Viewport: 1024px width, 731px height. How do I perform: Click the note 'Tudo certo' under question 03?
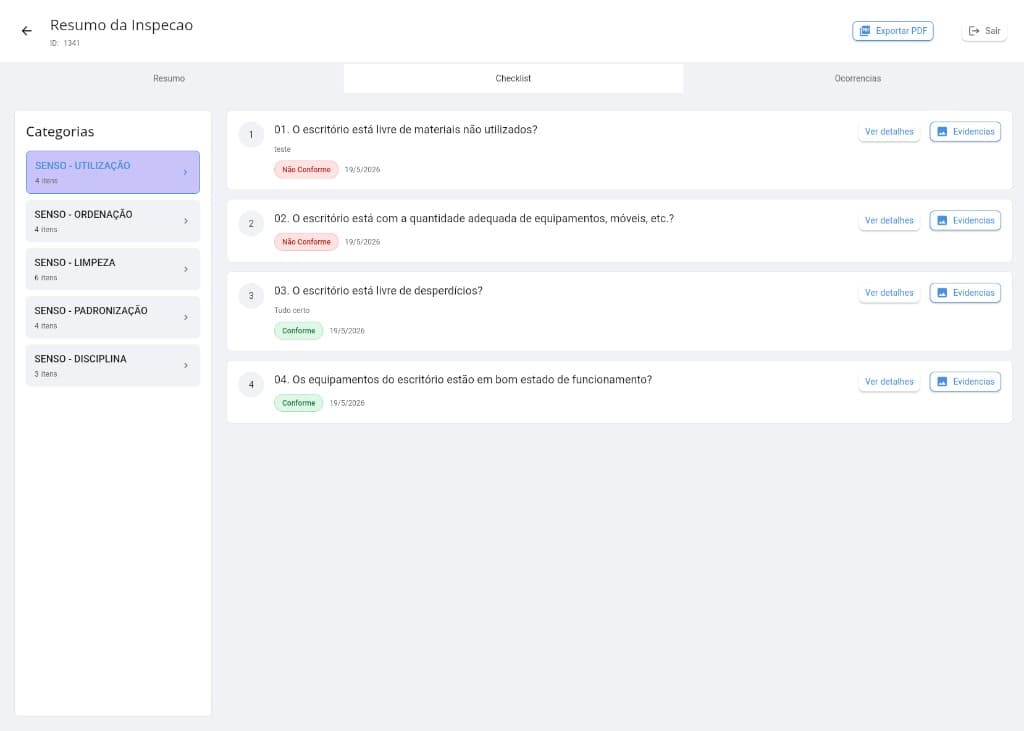click(x=292, y=310)
